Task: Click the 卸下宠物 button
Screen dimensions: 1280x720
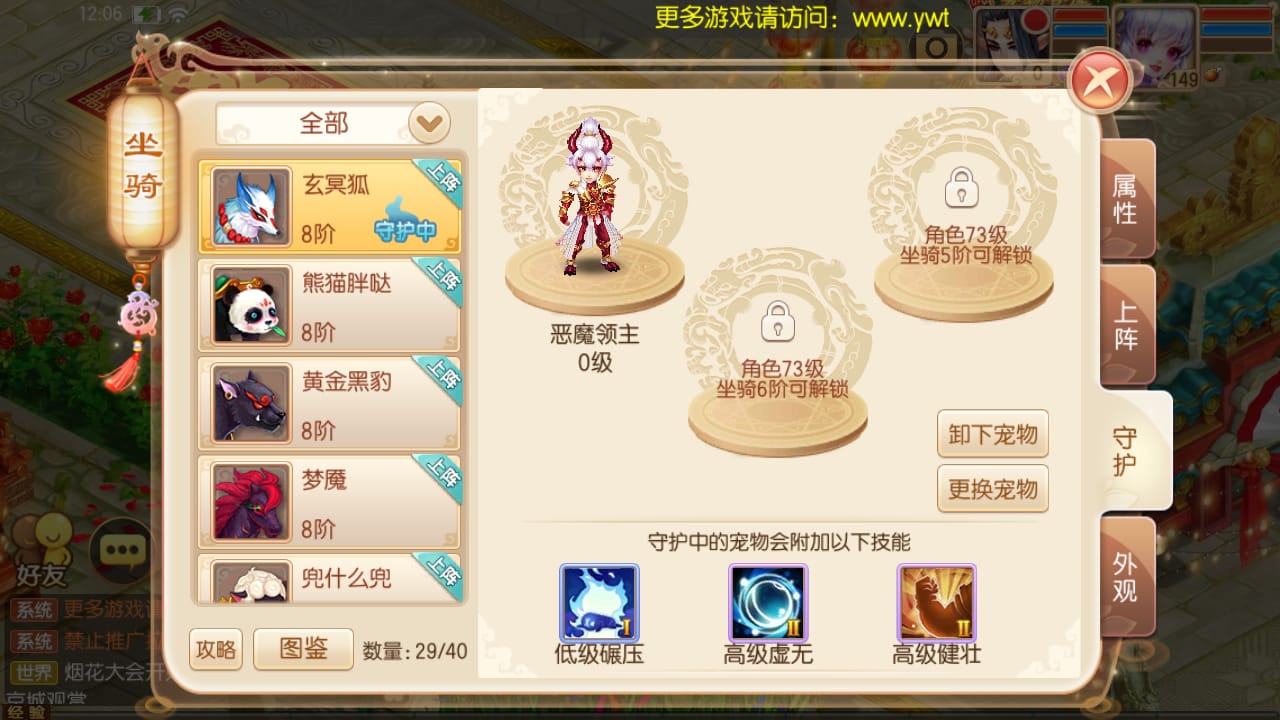Action: tap(993, 435)
